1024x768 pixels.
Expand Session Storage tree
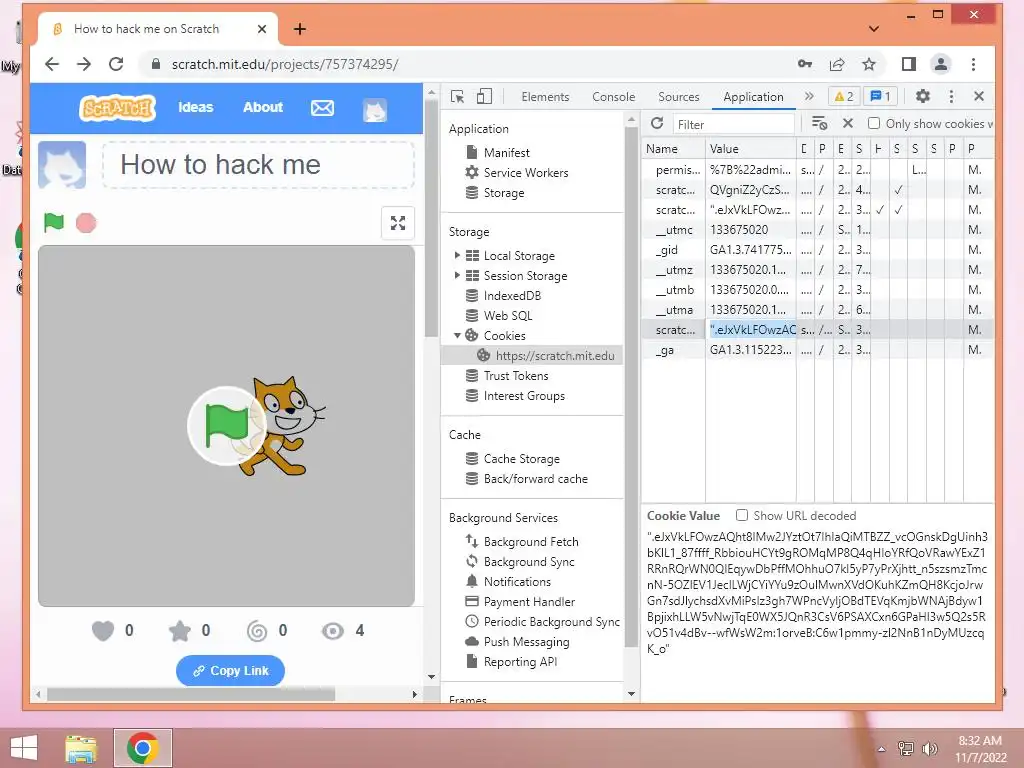click(457, 276)
